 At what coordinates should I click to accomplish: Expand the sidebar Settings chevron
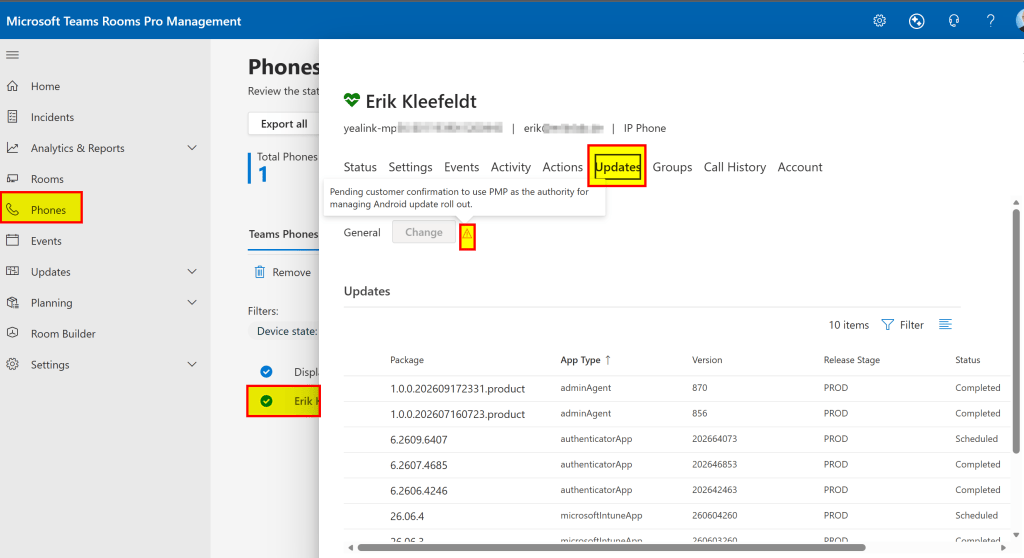tap(192, 364)
